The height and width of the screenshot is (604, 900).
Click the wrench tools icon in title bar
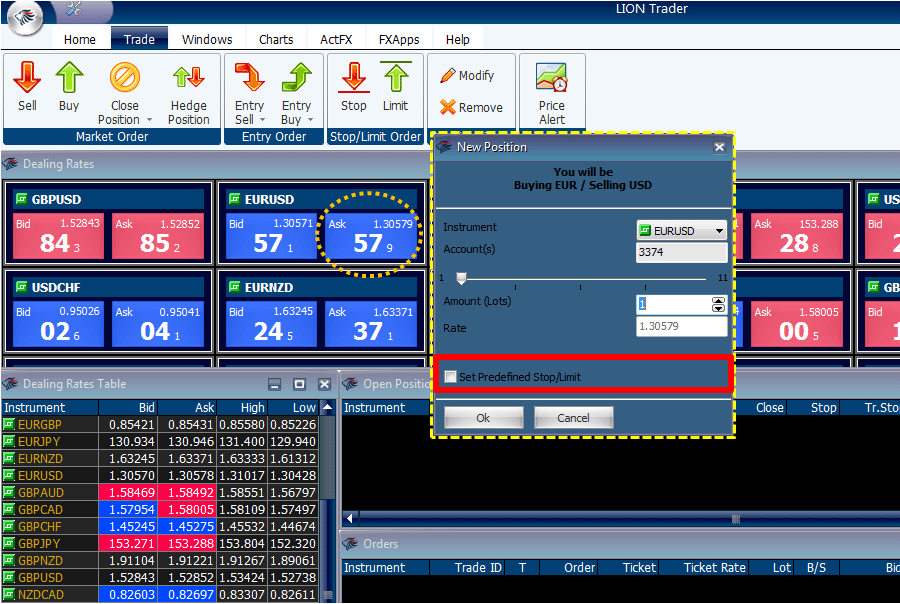coord(74,9)
